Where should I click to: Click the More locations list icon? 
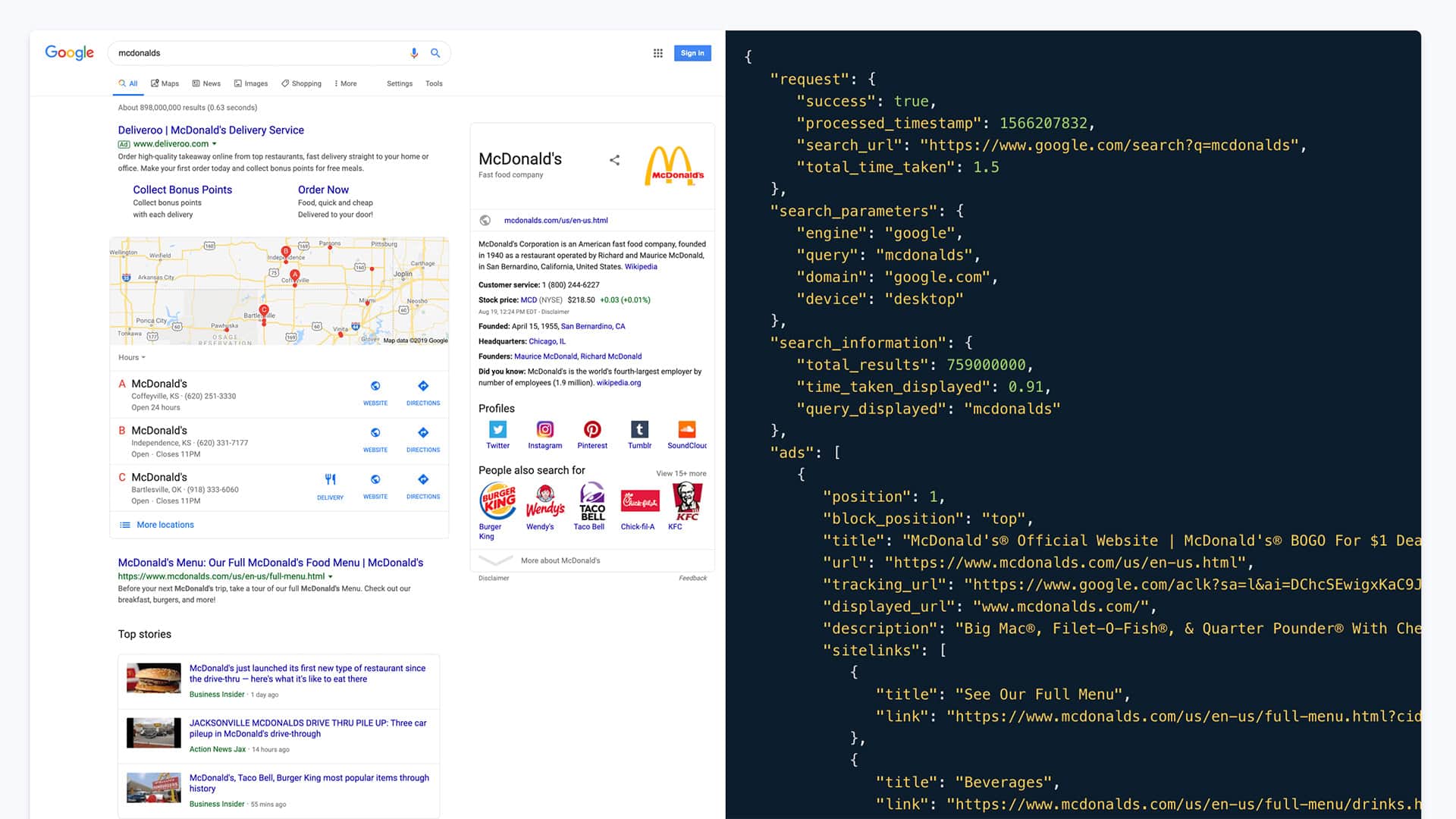[x=125, y=525]
